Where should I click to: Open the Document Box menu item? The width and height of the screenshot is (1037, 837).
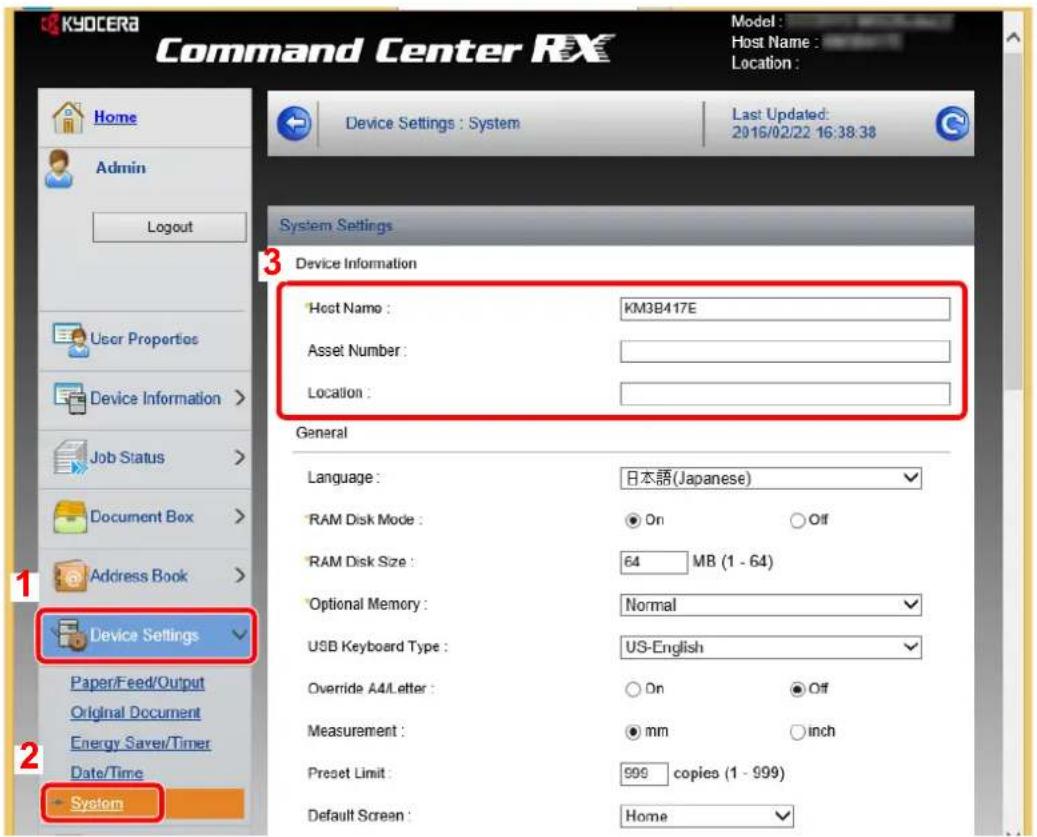pos(145,516)
